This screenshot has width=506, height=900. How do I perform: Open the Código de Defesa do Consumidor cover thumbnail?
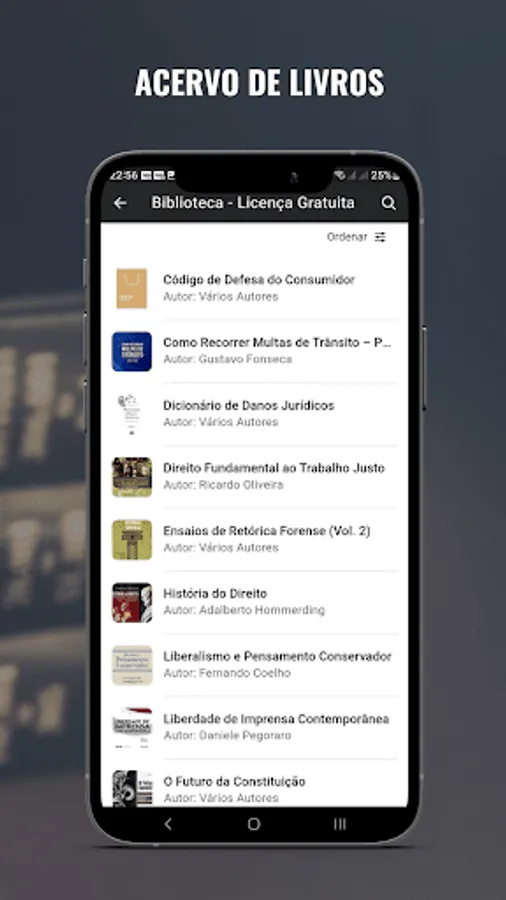[132, 288]
